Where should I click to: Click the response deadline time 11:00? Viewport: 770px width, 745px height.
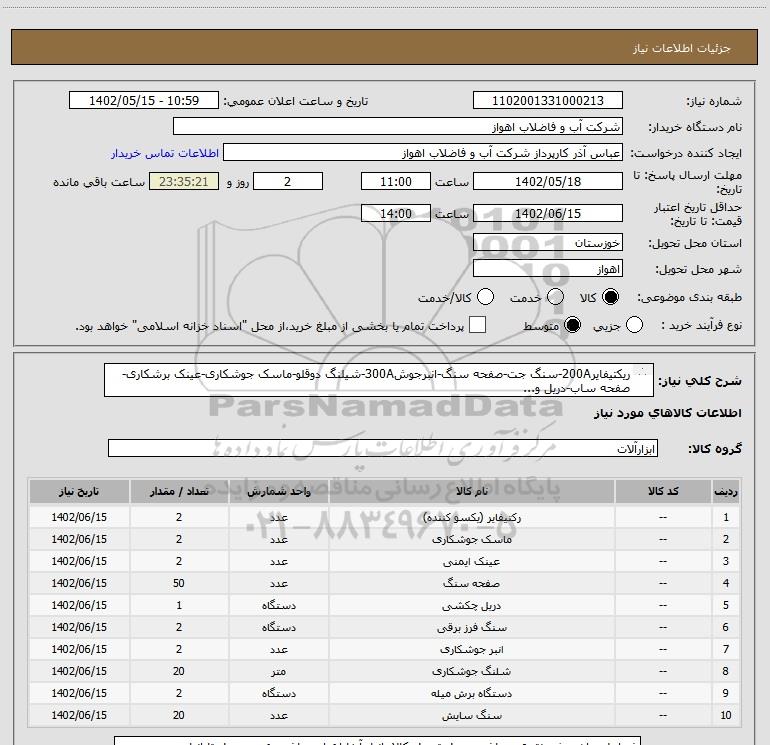(396, 181)
